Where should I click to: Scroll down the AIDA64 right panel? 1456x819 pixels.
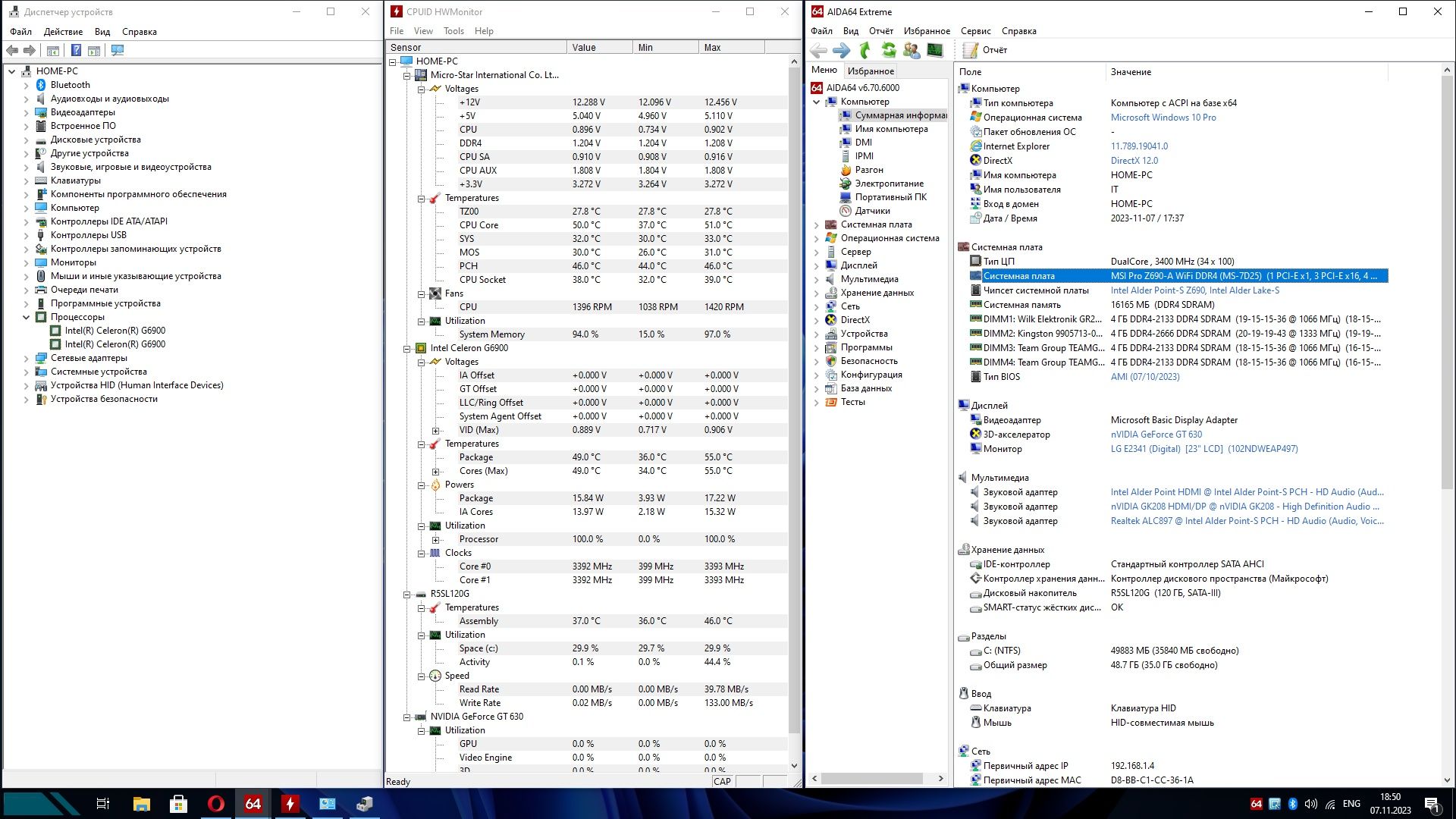1447,780
